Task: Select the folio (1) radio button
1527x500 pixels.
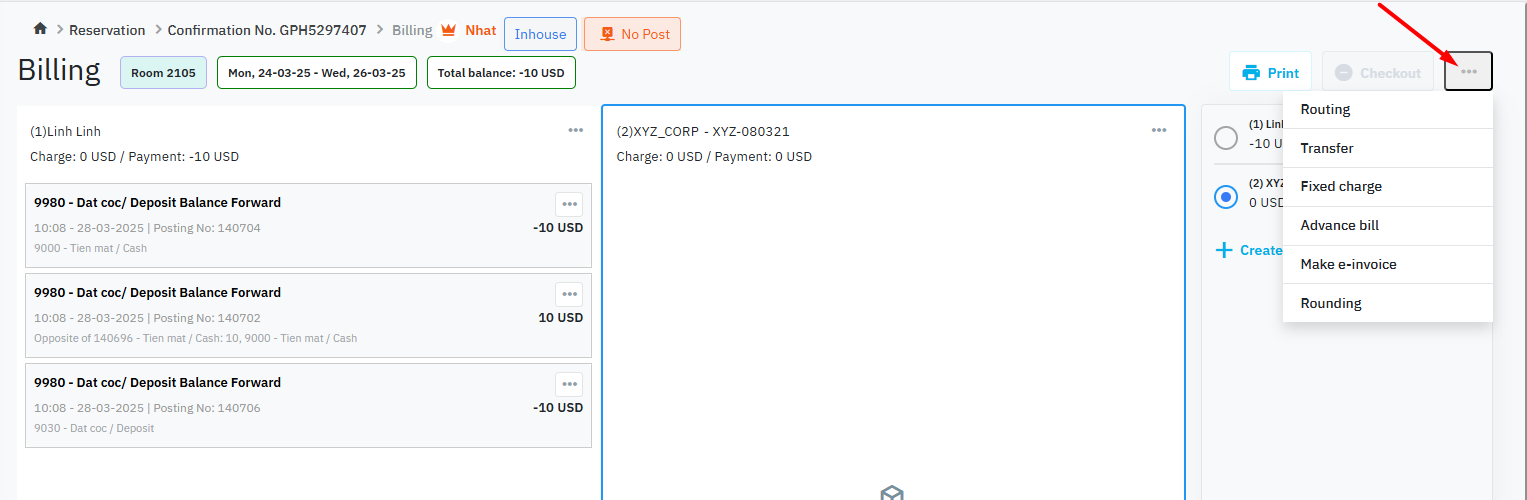Action: coord(1225,137)
